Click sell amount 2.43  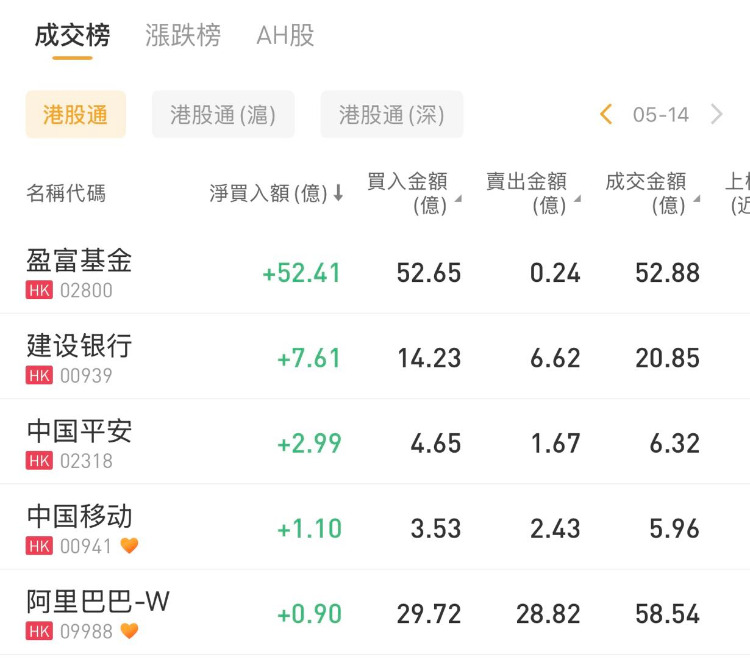tap(555, 529)
